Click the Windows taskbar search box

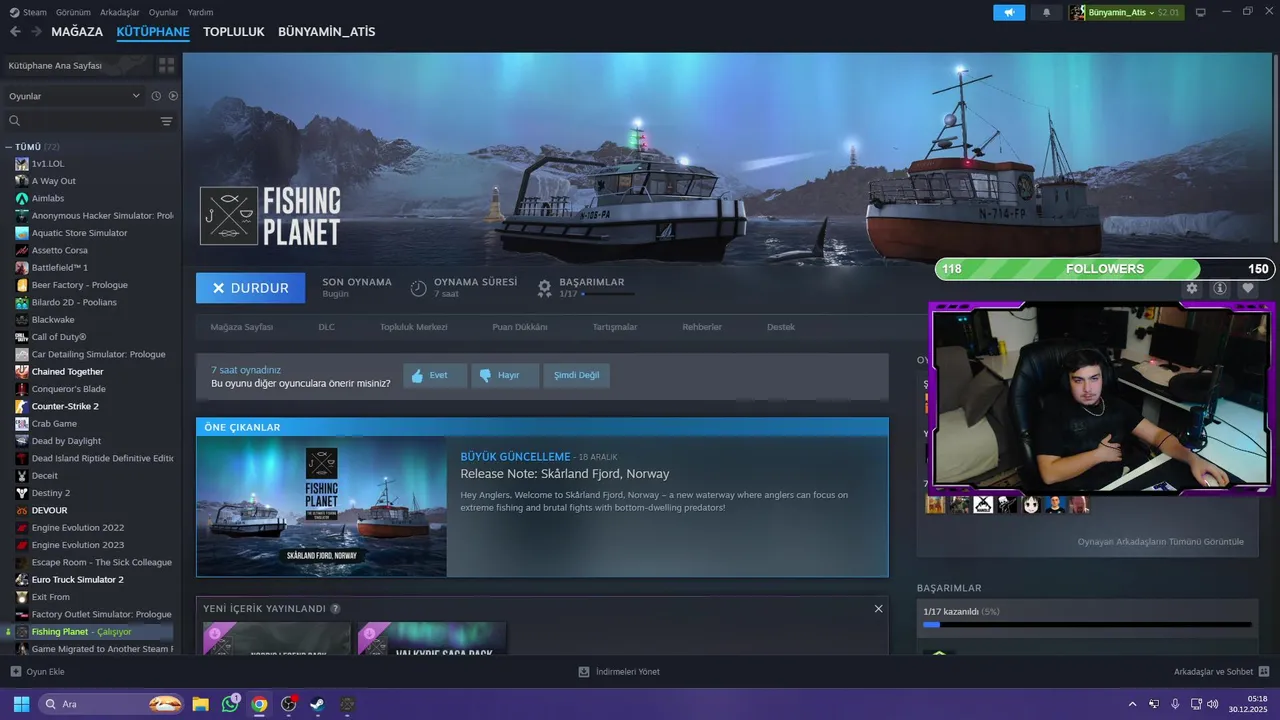(x=112, y=704)
